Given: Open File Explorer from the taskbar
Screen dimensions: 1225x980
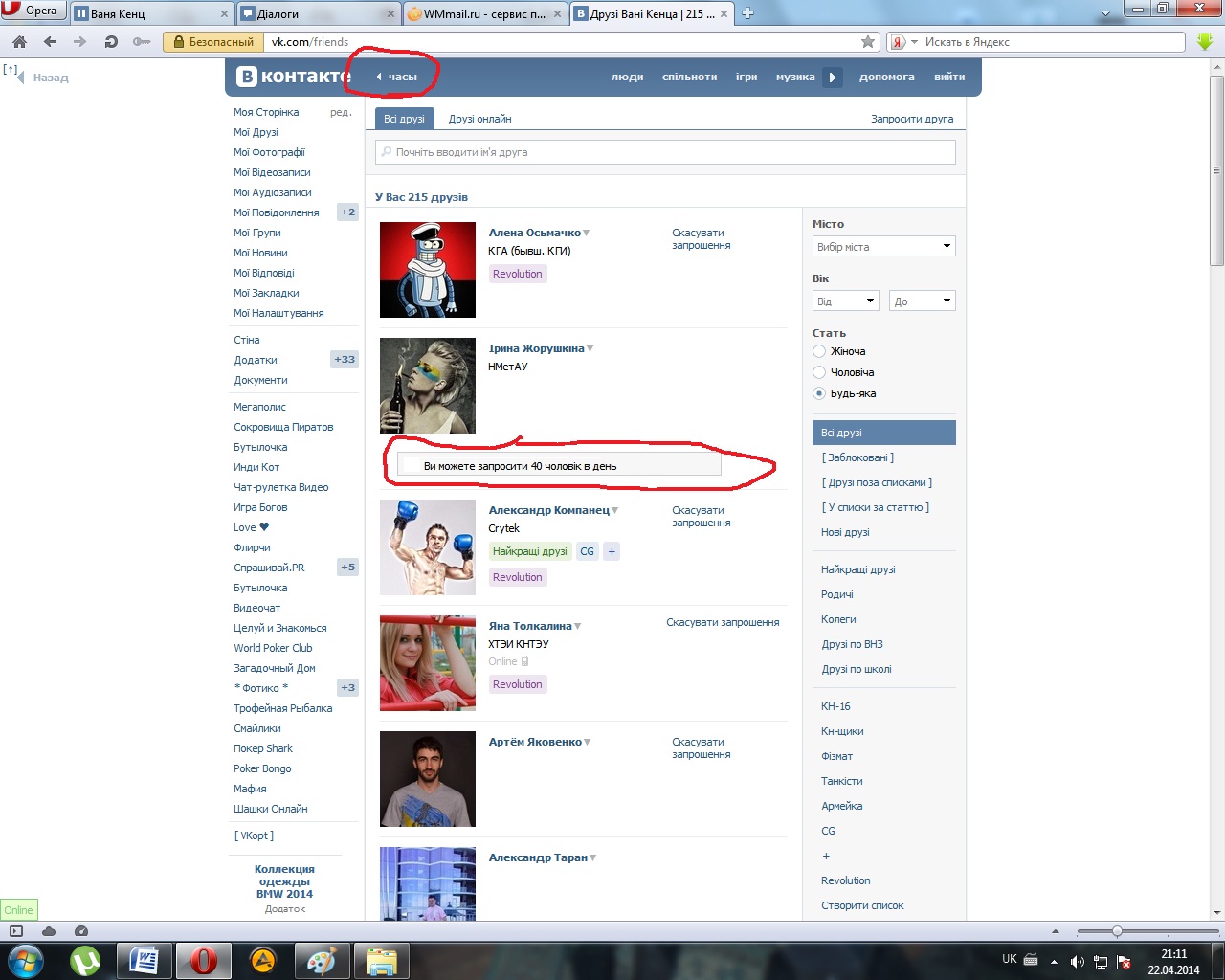Looking at the screenshot, I should coord(381,961).
